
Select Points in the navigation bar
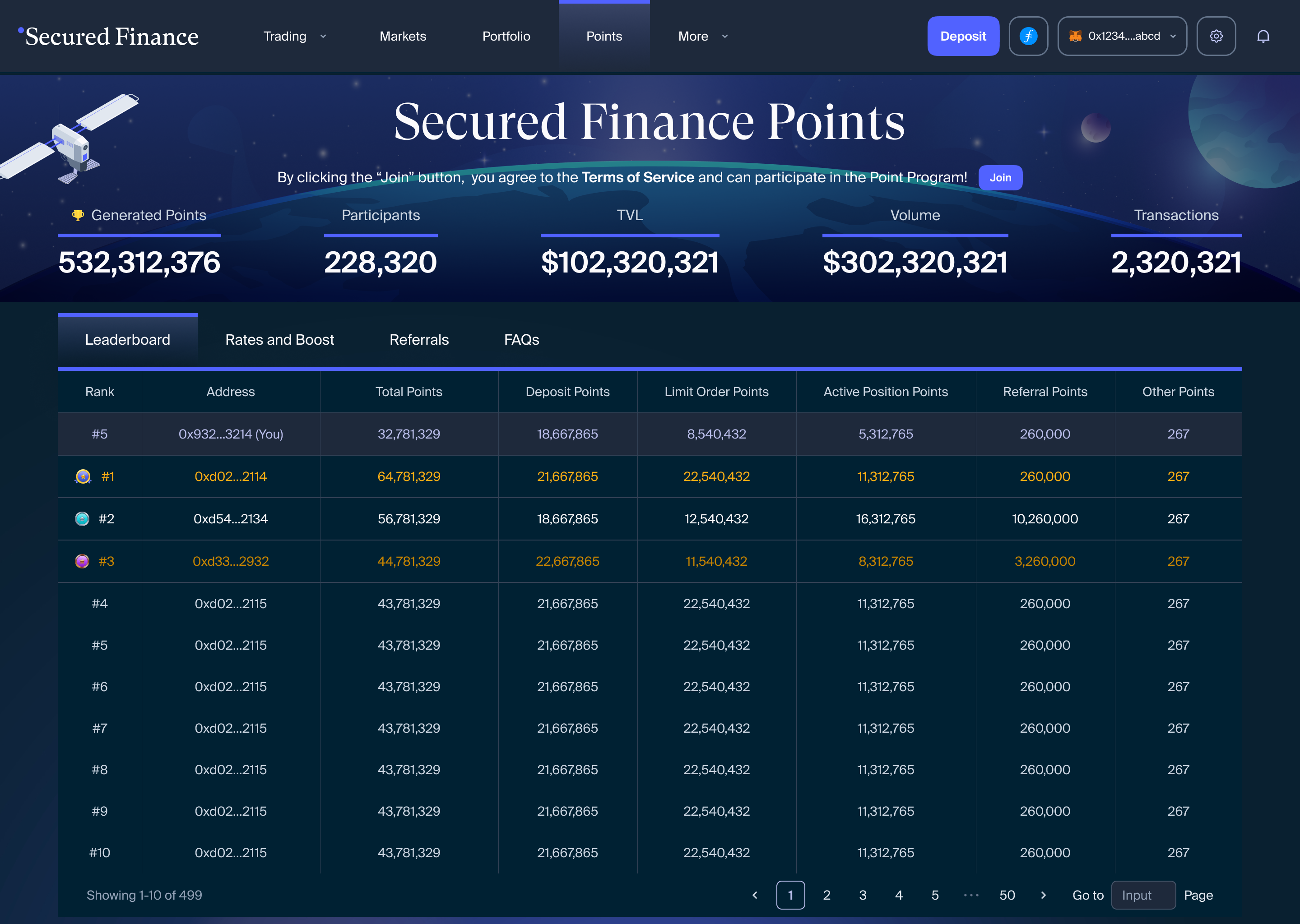604,37
